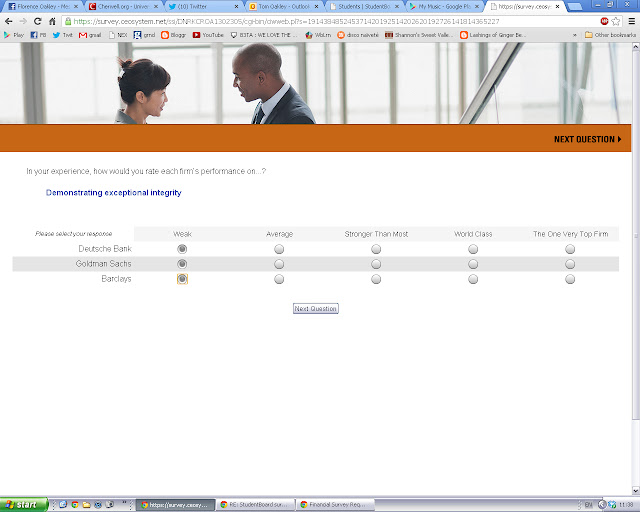
Task: Open the Play bookmark
Action: pyautogui.click(x=14, y=35)
